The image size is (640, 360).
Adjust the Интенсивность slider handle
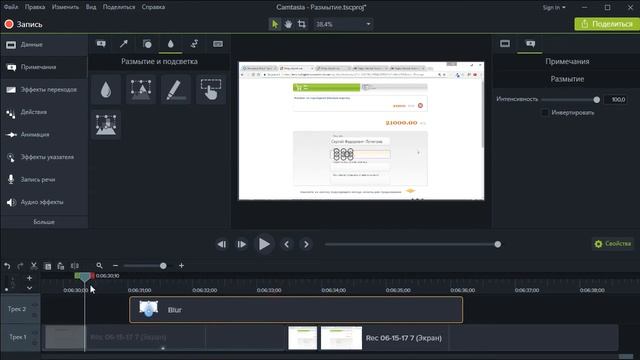click(x=596, y=100)
